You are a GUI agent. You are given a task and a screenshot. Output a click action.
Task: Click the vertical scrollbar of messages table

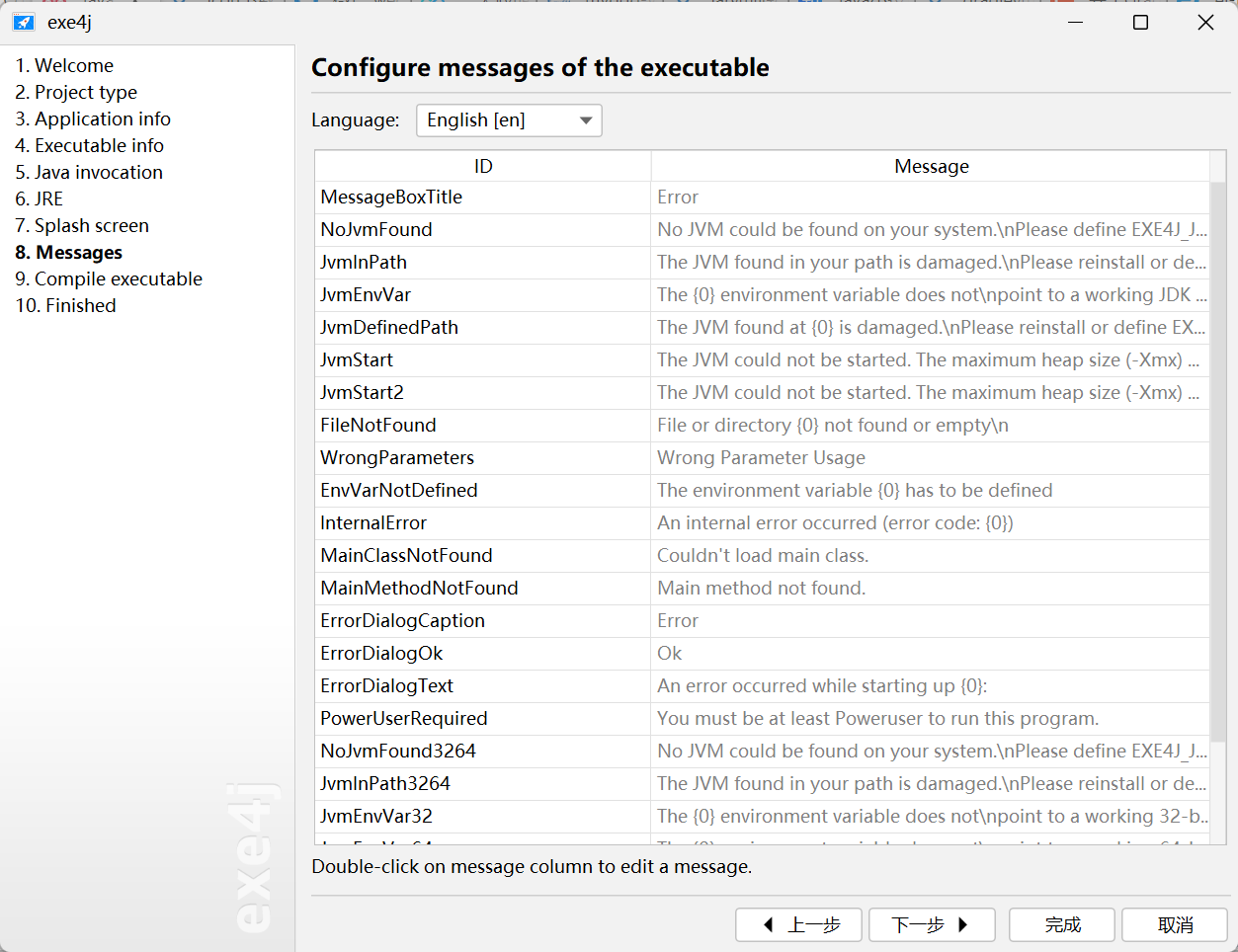(1218, 464)
